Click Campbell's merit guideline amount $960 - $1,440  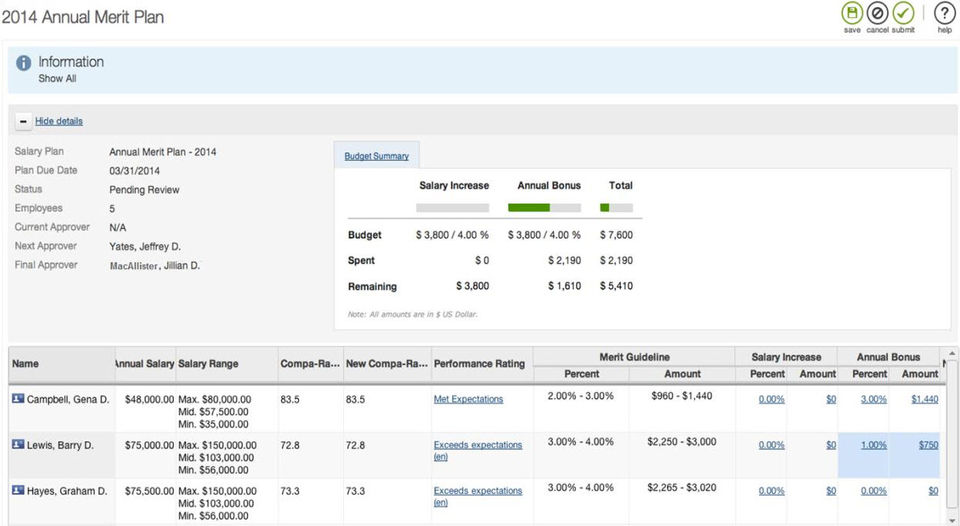pos(681,396)
